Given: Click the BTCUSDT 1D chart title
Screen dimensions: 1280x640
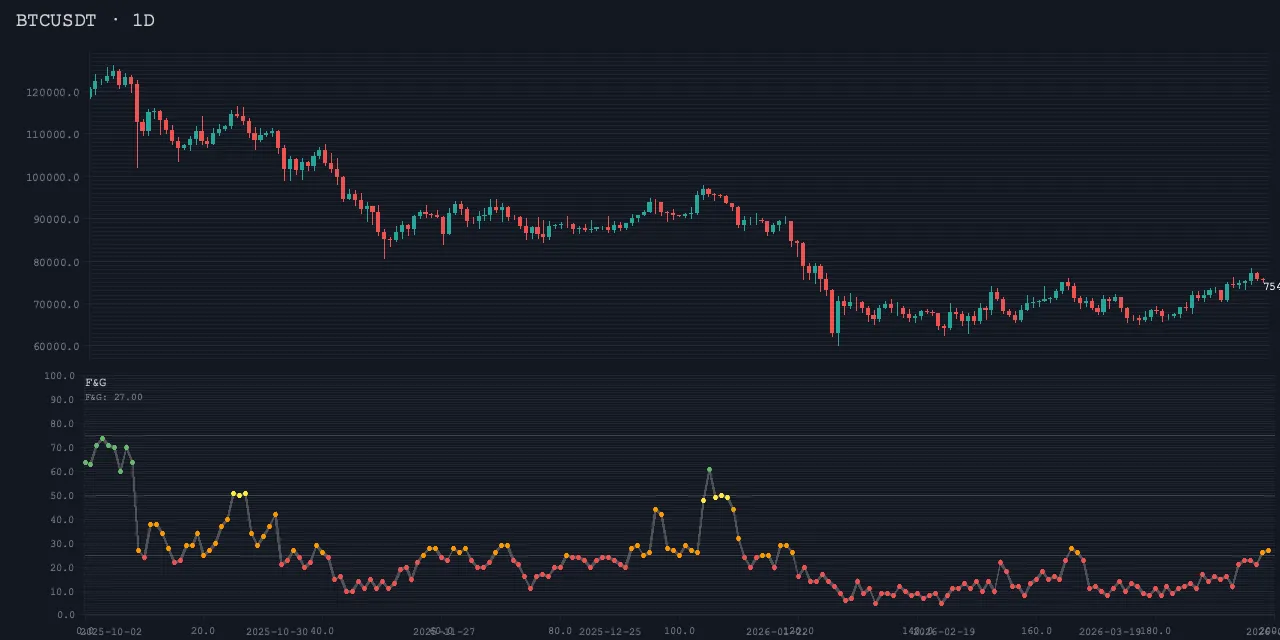Looking at the screenshot, I should tap(85, 20).
